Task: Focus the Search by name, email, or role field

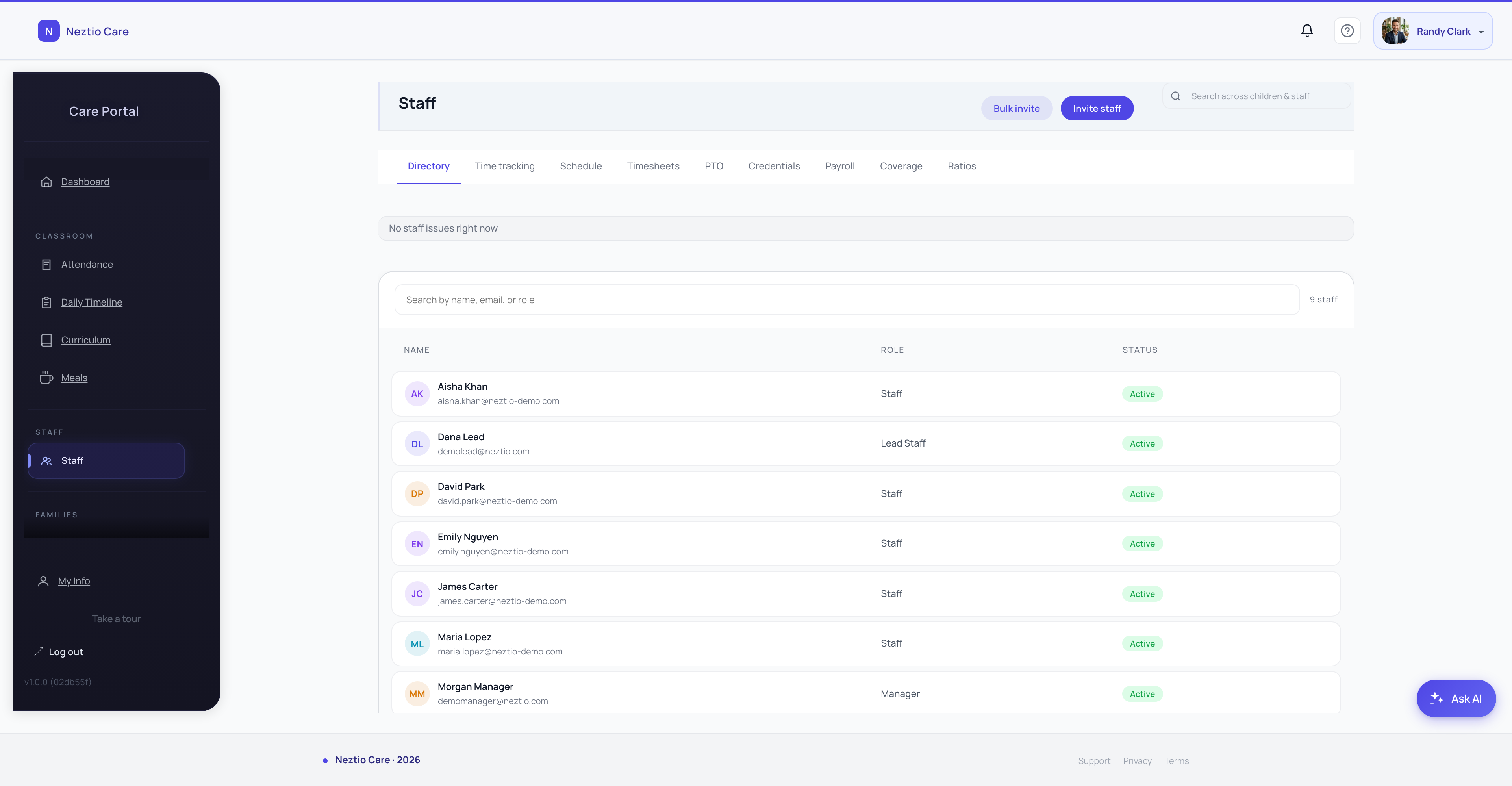Action: (847, 300)
